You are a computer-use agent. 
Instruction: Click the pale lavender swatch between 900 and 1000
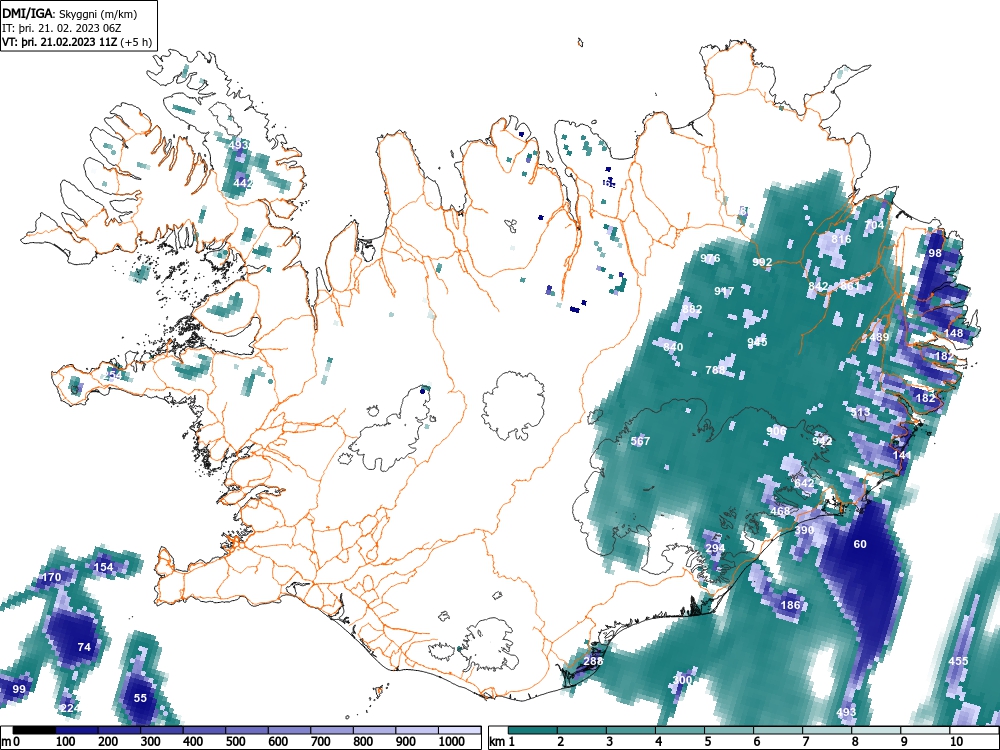point(416,730)
